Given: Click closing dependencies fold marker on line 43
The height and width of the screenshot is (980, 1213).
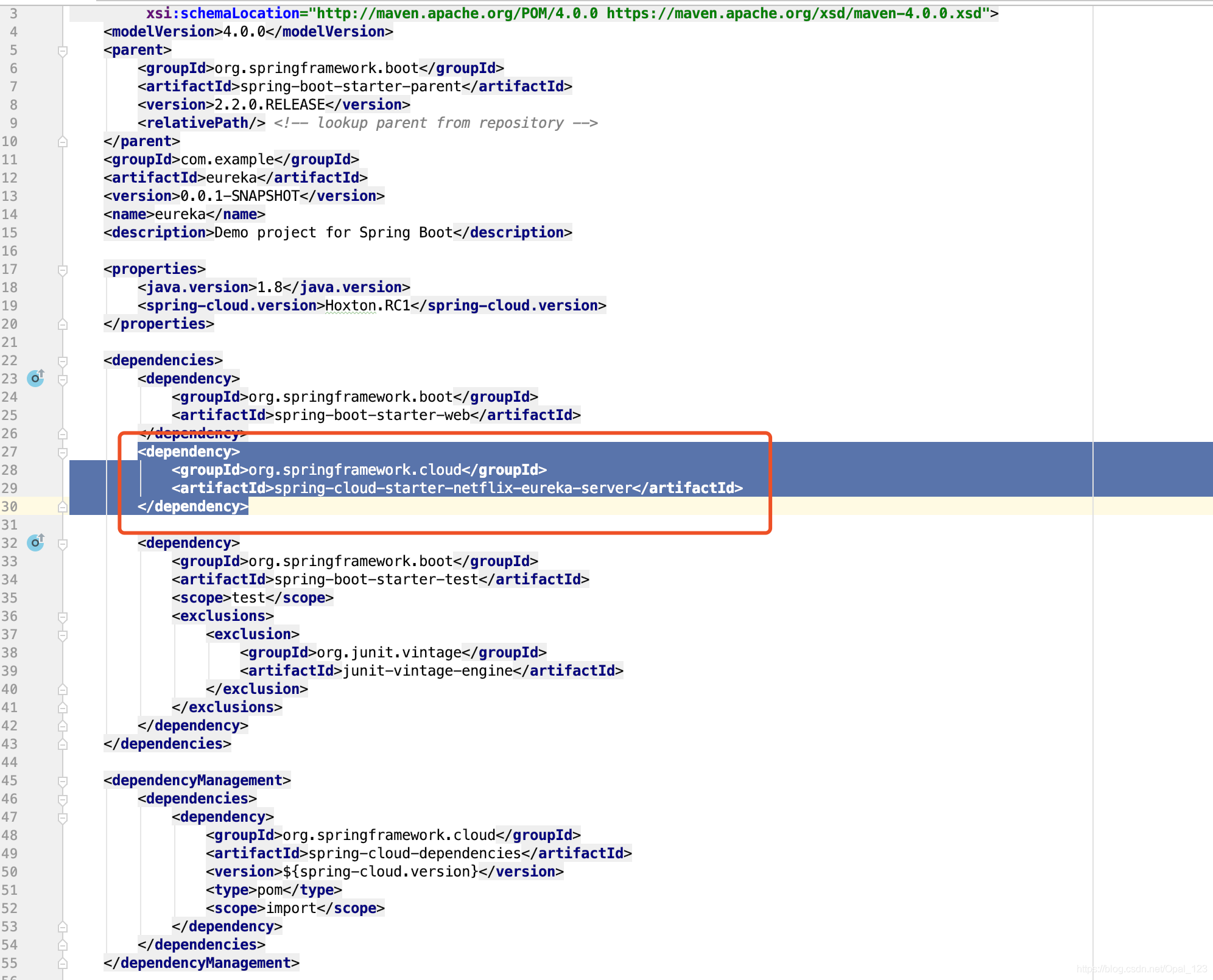Looking at the screenshot, I should pos(62,744).
